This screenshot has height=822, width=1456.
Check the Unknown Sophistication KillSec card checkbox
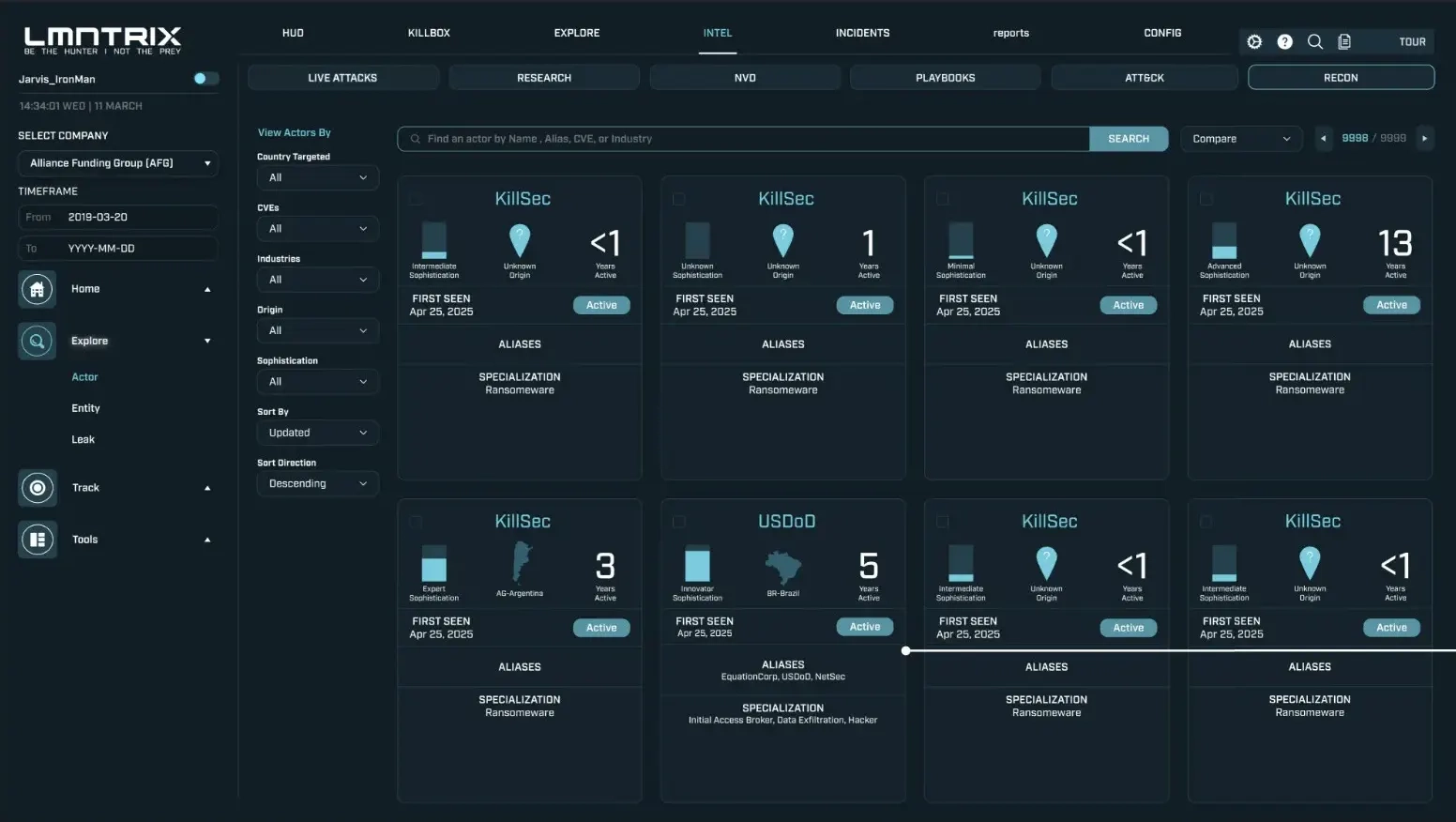679,199
